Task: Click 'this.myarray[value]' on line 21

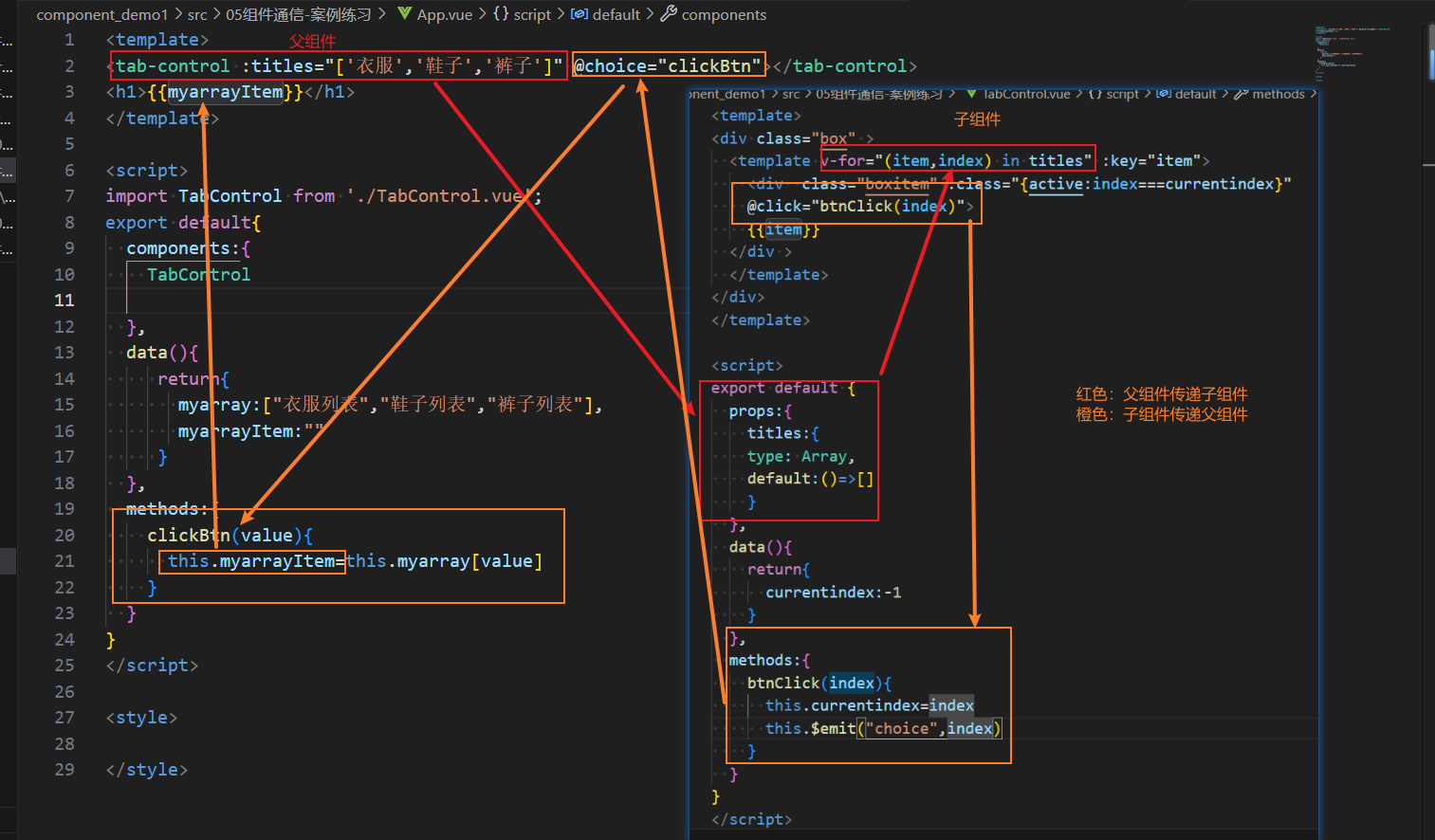Action: point(445,561)
